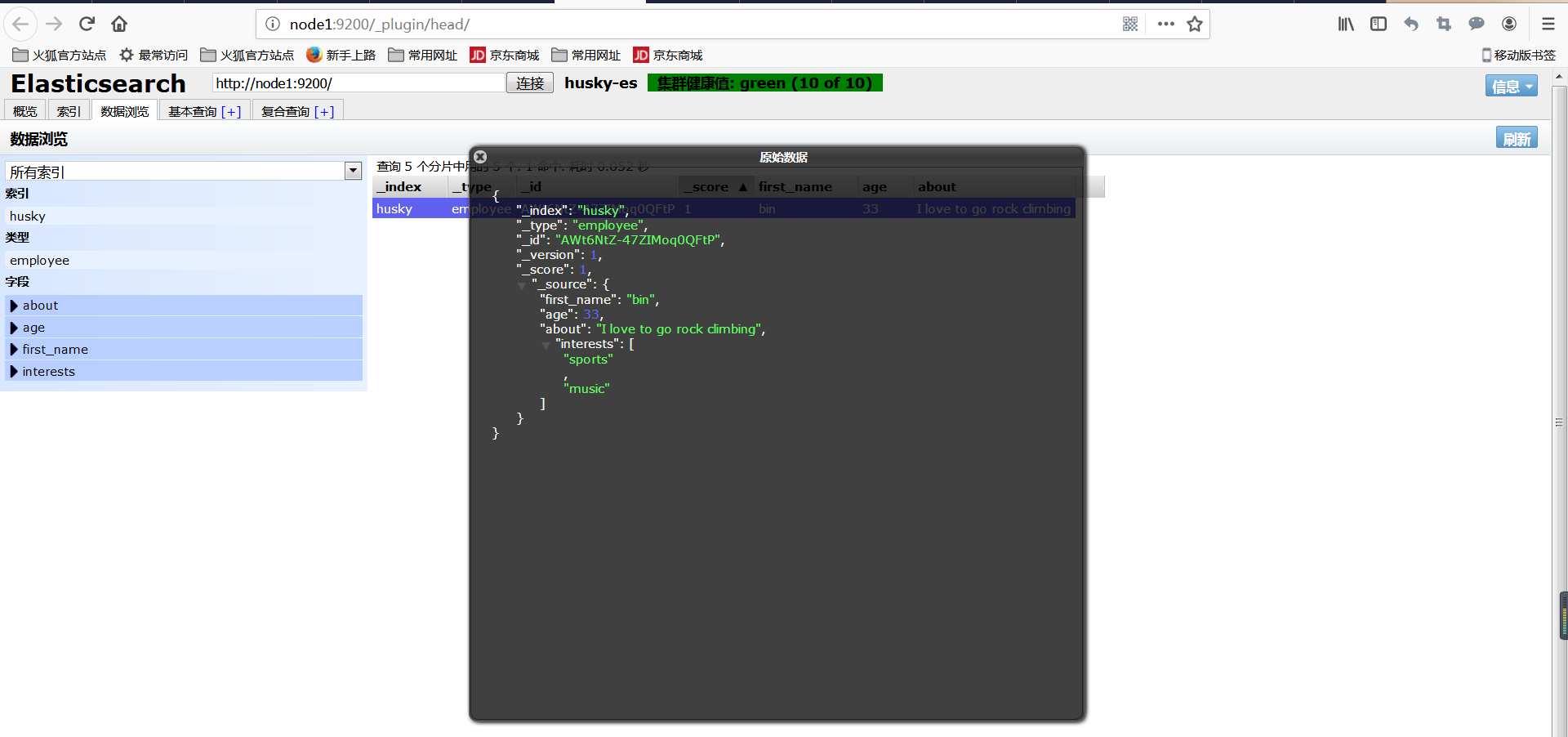Switch to the 索引 tab
Viewport: 1568px width, 737px height.
click(69, 111)
